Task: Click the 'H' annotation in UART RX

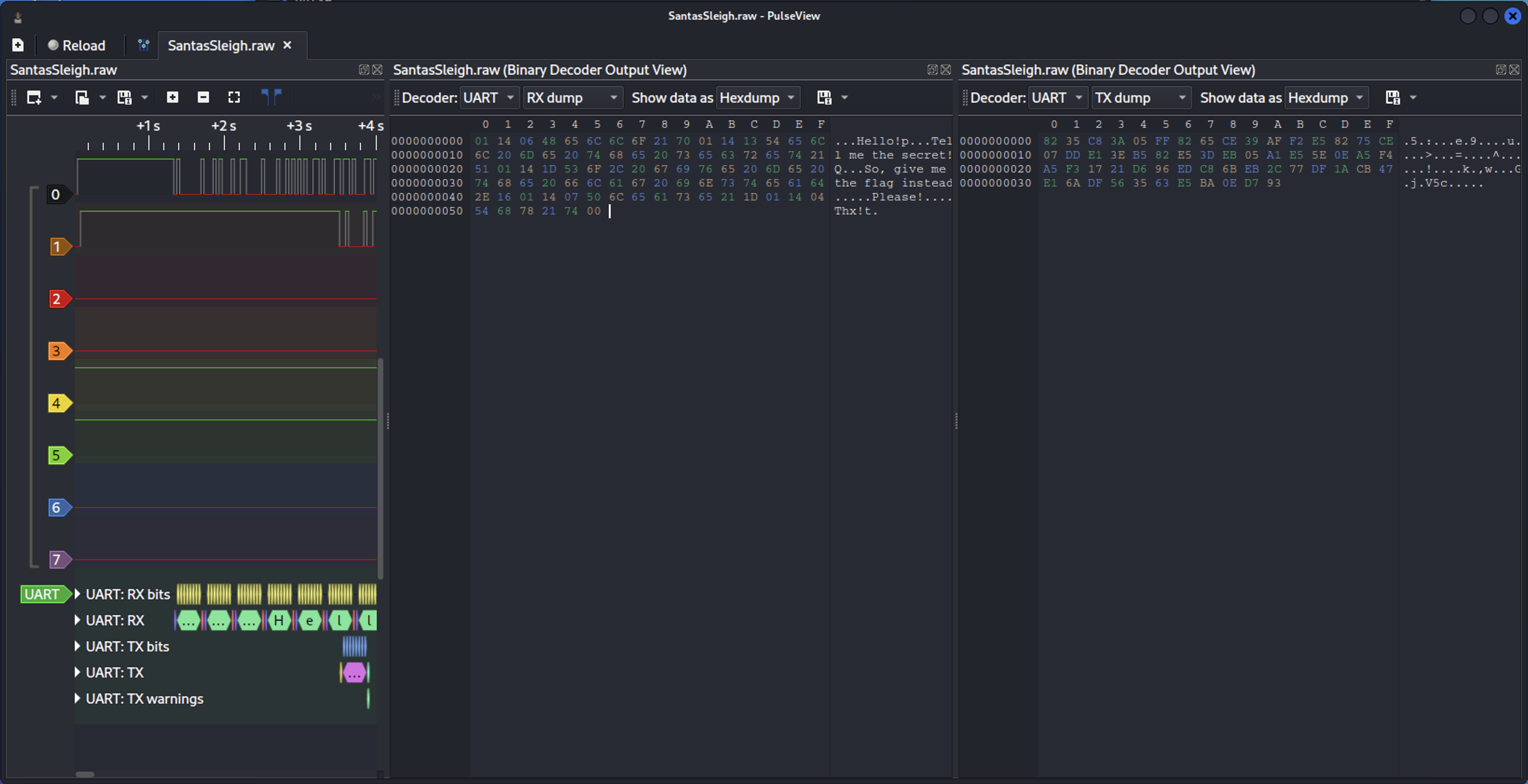Action: pyautogui.click(x=279, y=620)
